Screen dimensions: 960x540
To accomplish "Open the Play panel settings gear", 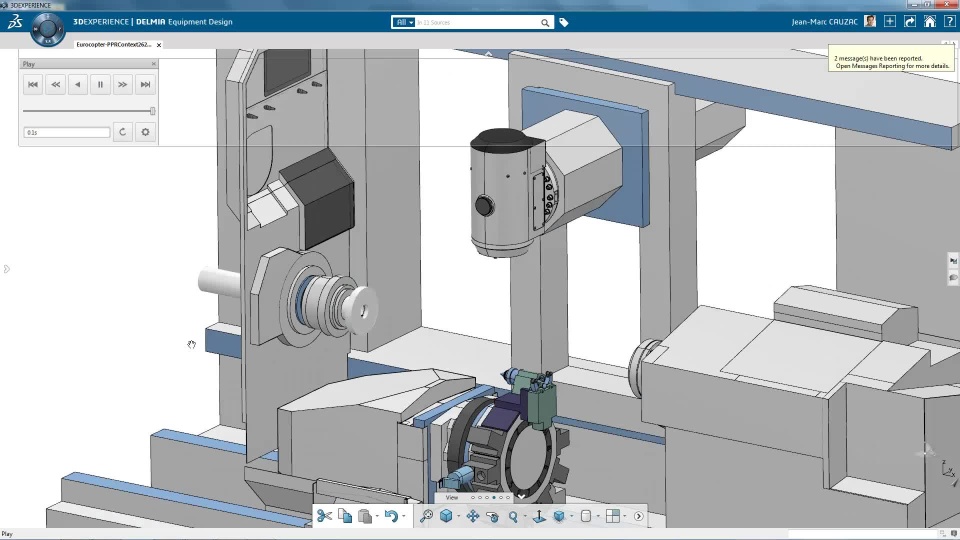I will [146, 132].
